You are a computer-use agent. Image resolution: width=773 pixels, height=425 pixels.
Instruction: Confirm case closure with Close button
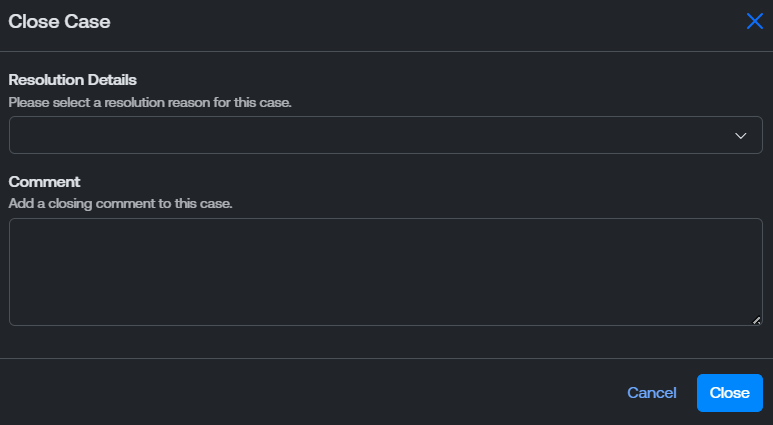730,393
